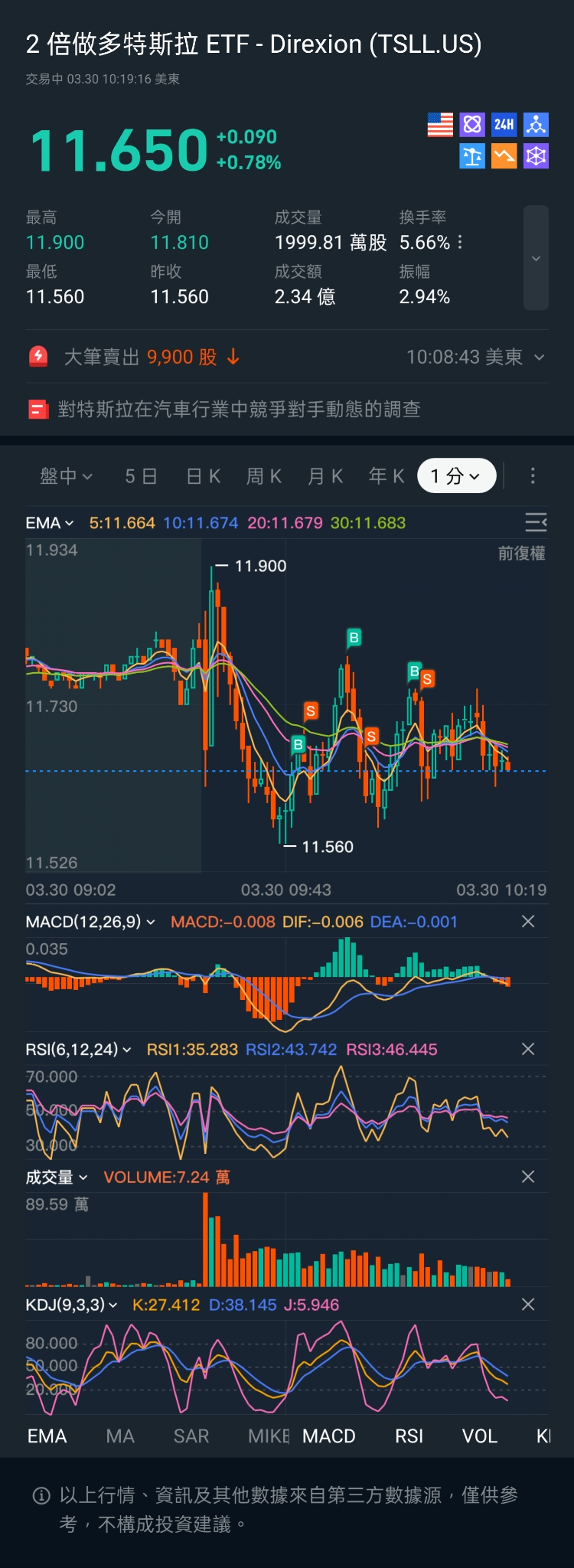574x1568 pixels.
Task: Open the EMA indicator settings list icon
Action: click(536, 523)
